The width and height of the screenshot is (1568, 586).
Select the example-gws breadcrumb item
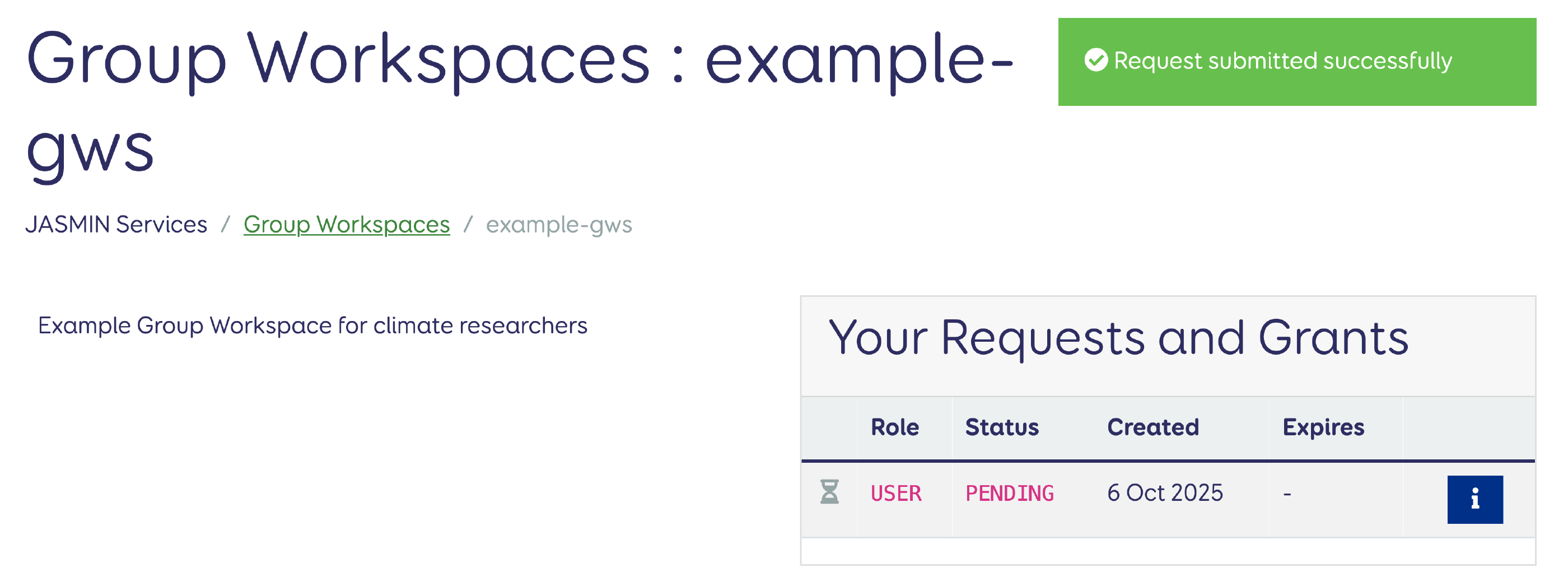pyautogui.click(x=559, y=225)
